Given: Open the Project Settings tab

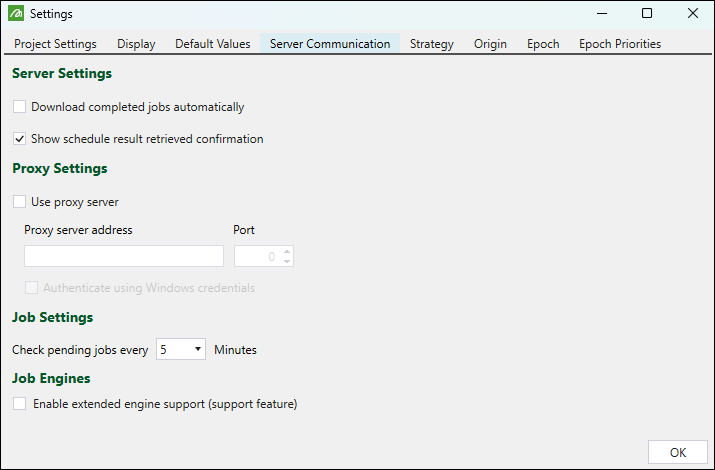Looking at the screenshot, I should tap(55, 44).
